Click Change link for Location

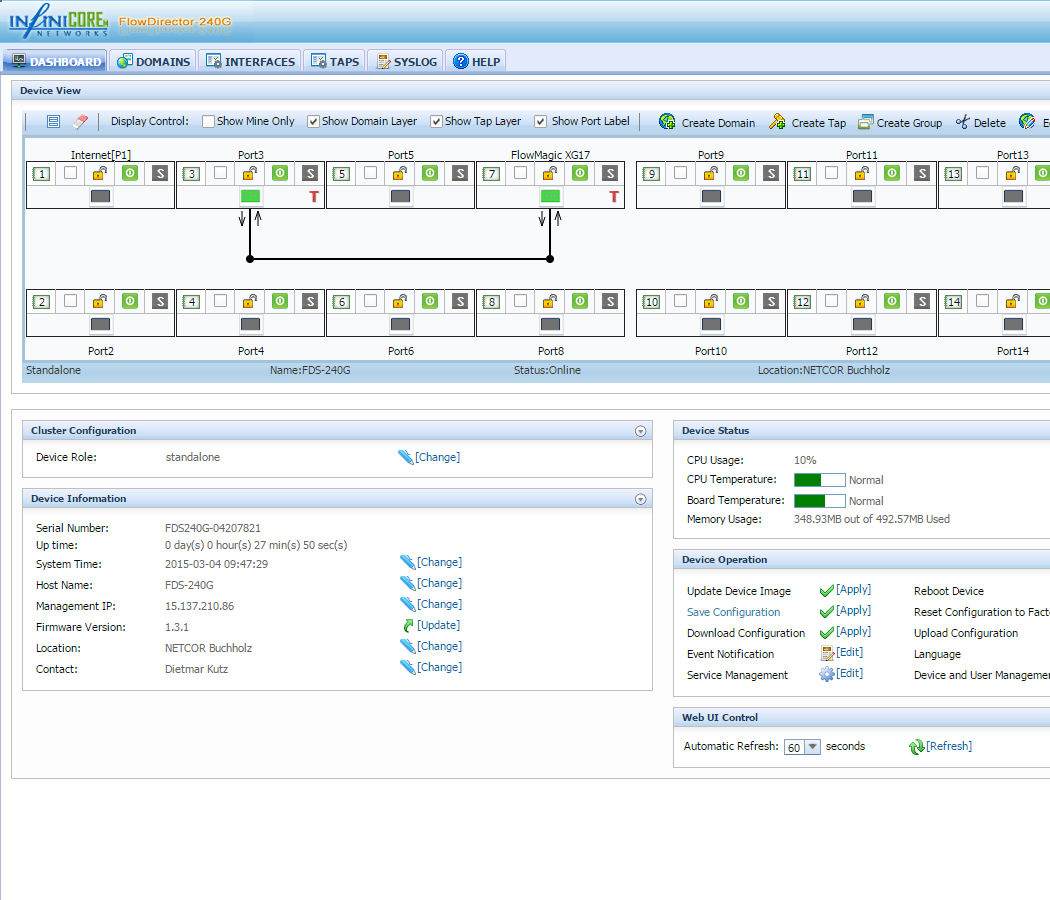pos(439,646)
